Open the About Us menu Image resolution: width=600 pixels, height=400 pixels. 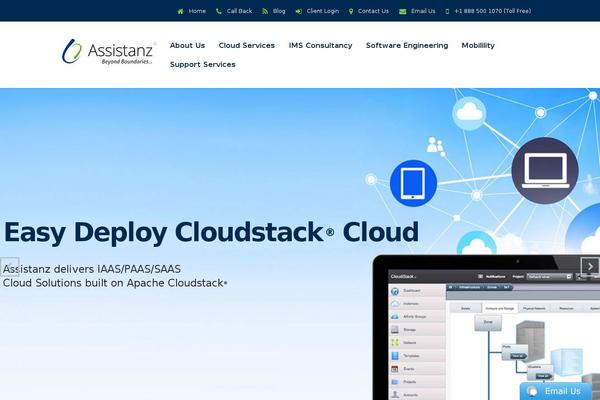click(187, 45)
